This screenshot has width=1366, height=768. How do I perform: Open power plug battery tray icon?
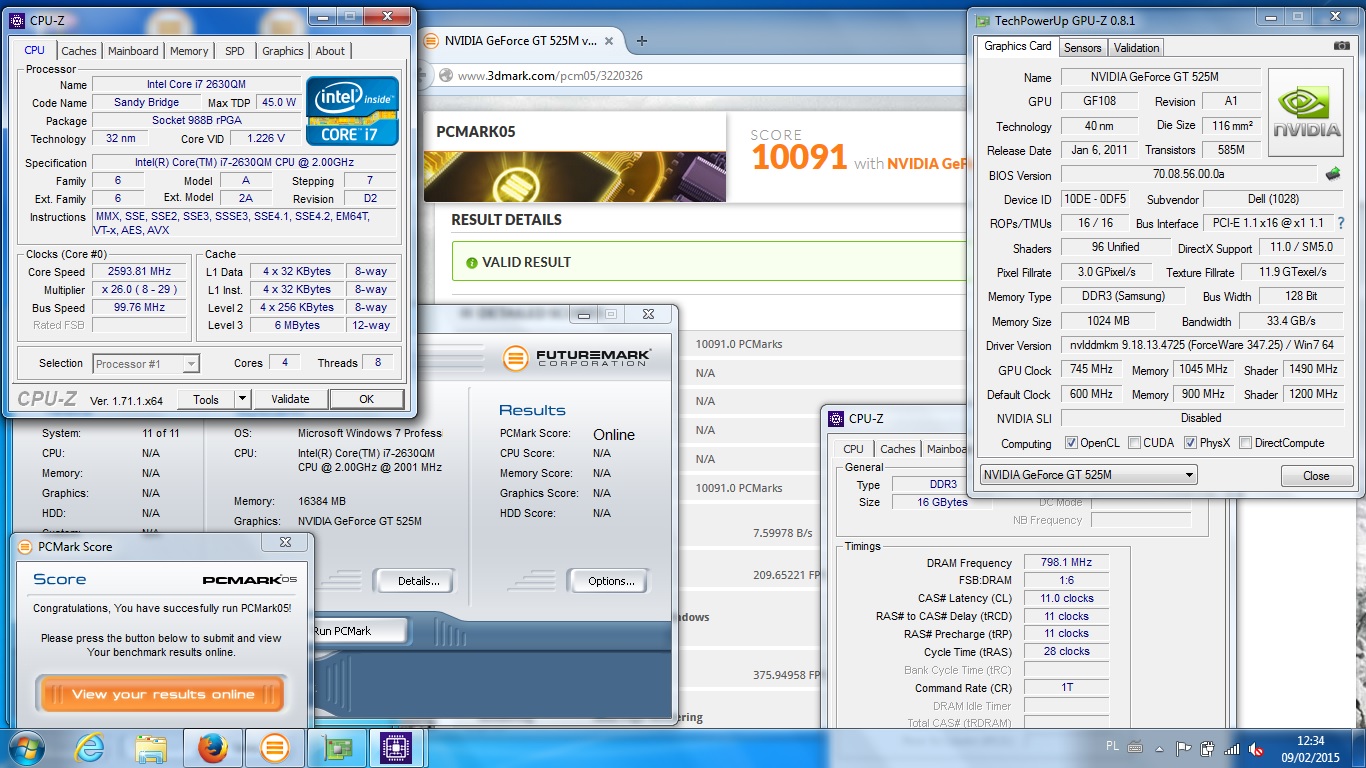tap(1208, 747)
